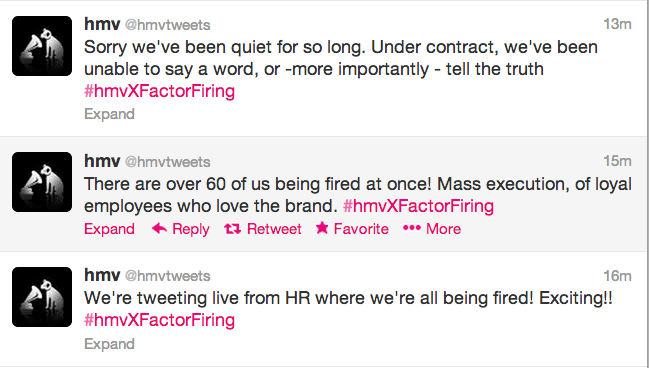Open hmv avatar on the 16m tweet

[x=42, y=297]
